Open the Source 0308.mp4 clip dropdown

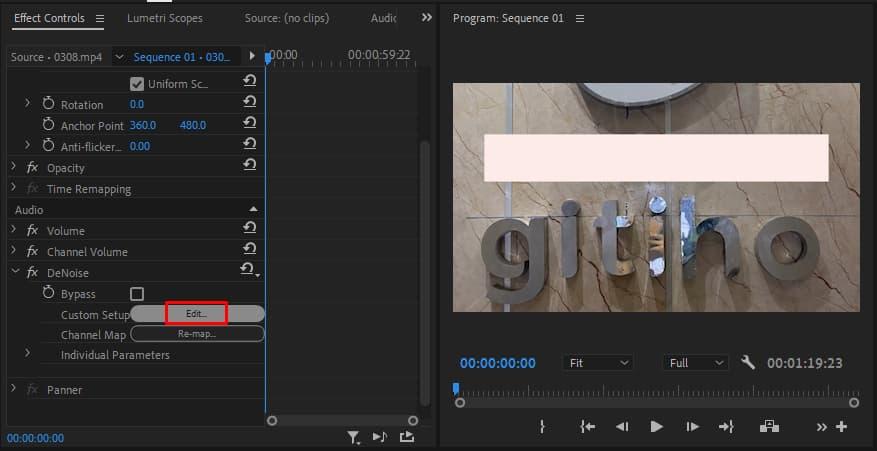pyautogui.click(x=119, y=57)
